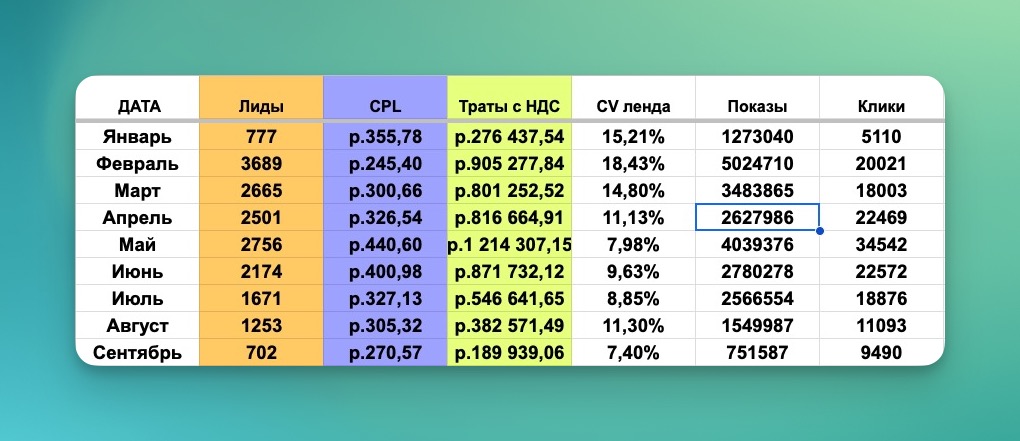Click the leads cell showing 3689
Viewport: 1020px width, 441px height.
pos(261,164)
